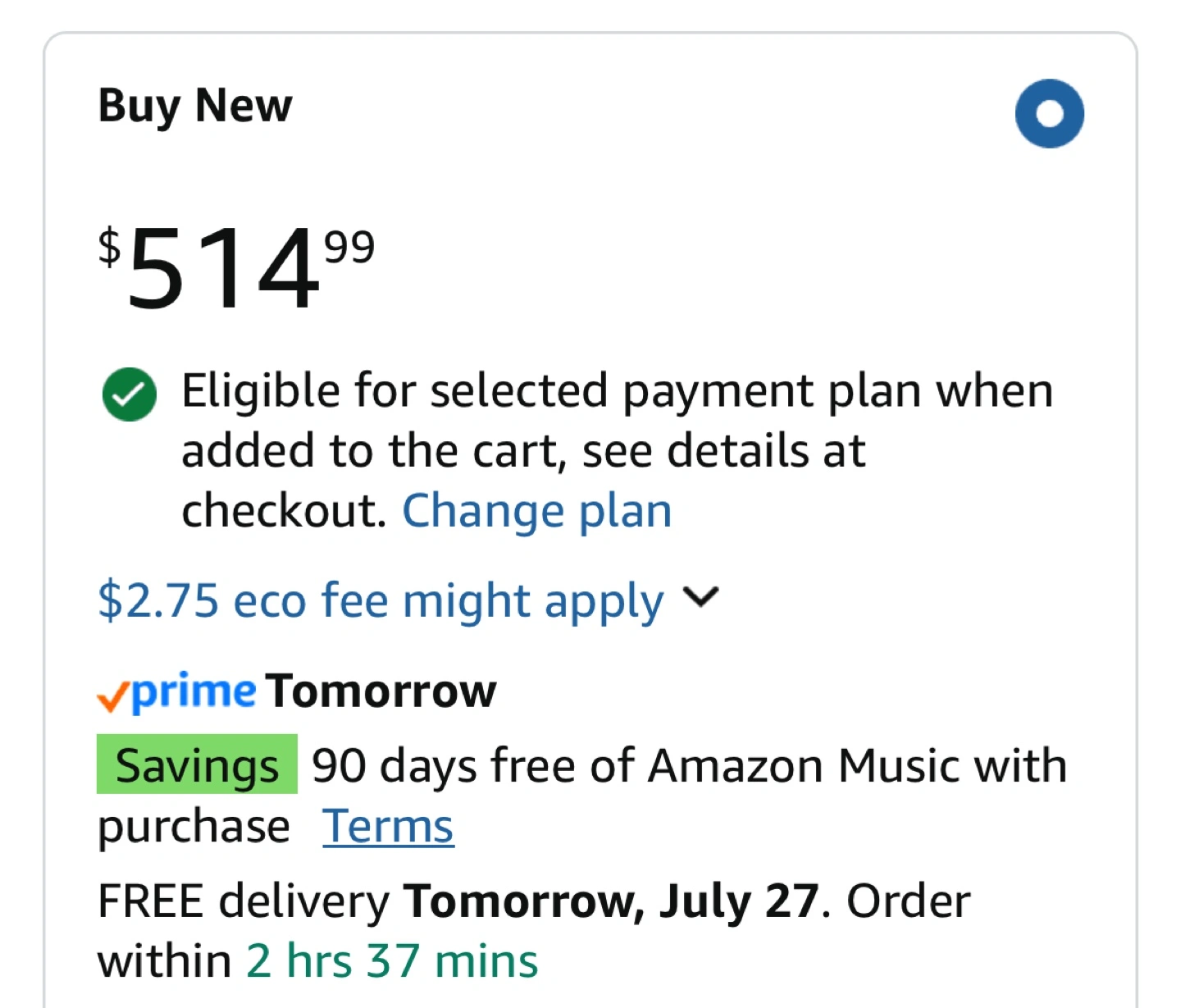This screenshot has width=1181, height=1008.
Task: Select the Buy New radio button
Action: [x=1049, y=114]
